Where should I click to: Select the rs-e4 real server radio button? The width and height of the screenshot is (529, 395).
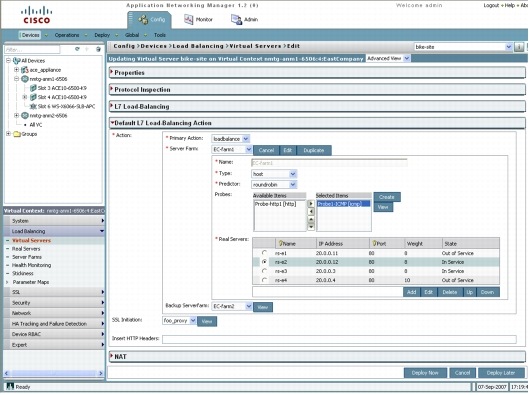(264, 280)
